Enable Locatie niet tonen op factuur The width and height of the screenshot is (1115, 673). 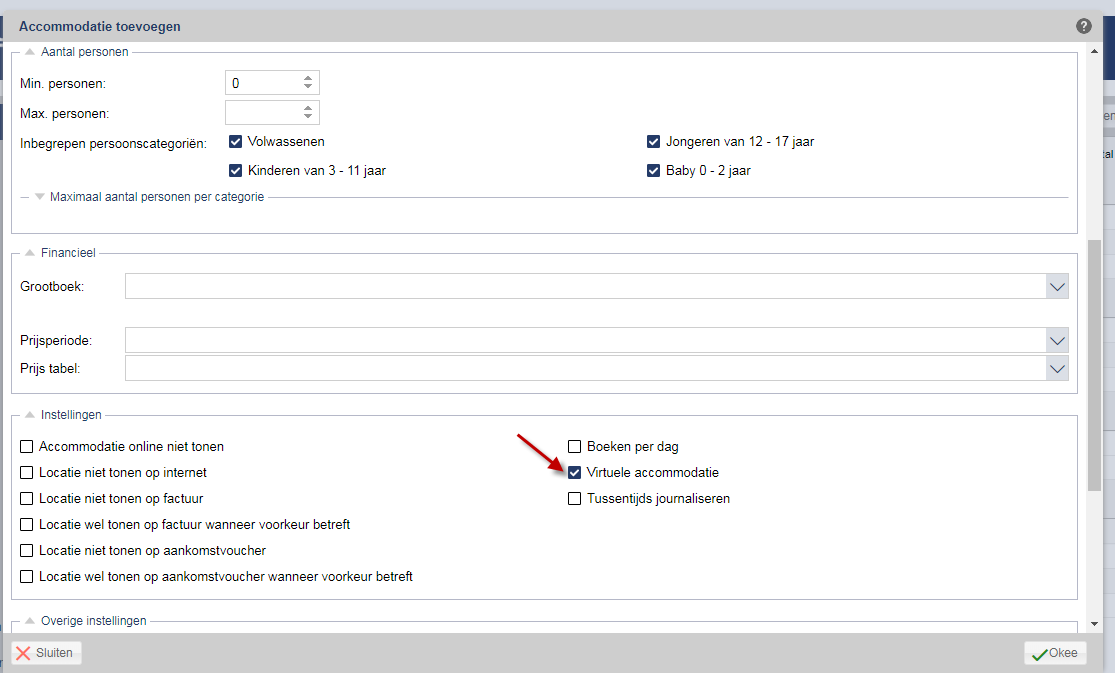click(27, 499)
